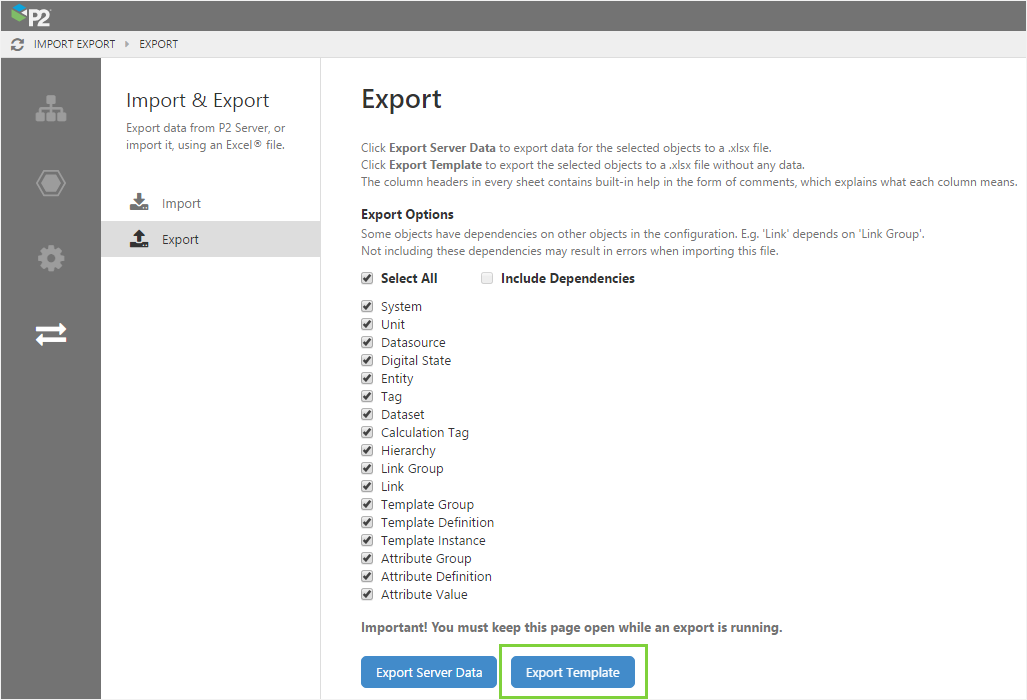Image resolution: width=1027 pixels, height=700 pixels.
Task: Click the EXPORT breadcrumb item
Action: 158,44
